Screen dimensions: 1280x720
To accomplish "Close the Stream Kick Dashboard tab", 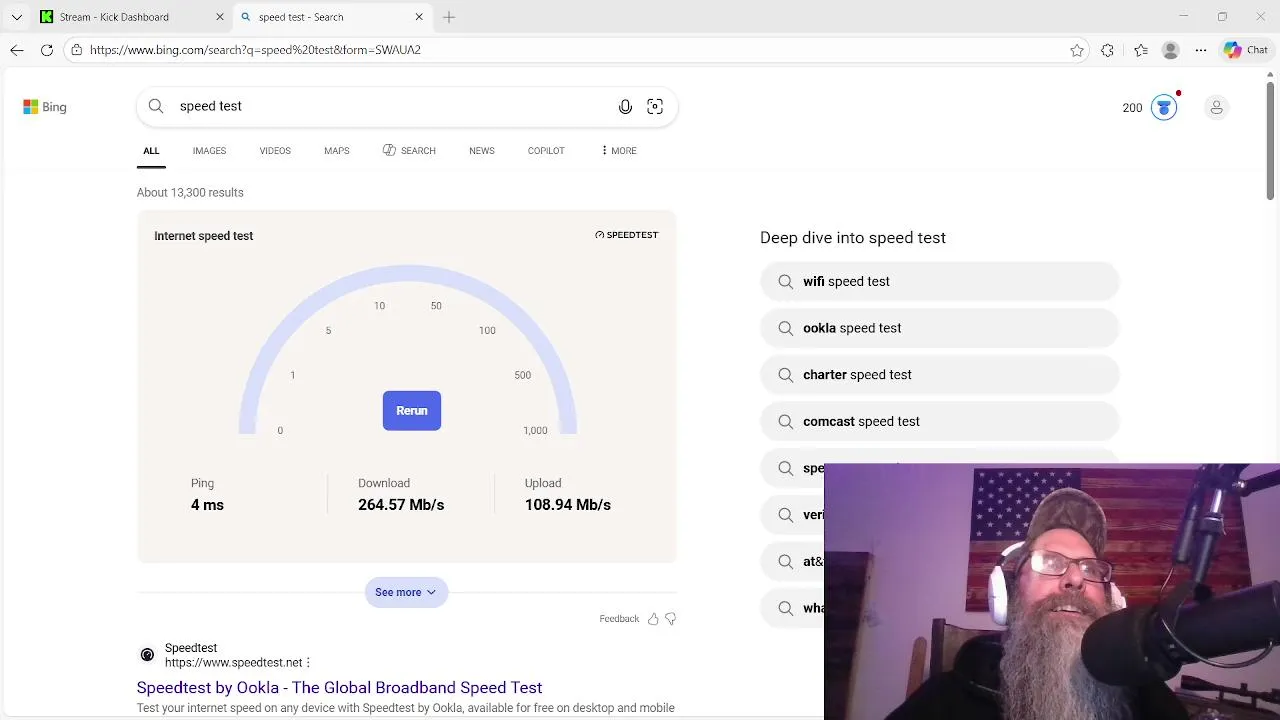I will click(x=220, y=17).
